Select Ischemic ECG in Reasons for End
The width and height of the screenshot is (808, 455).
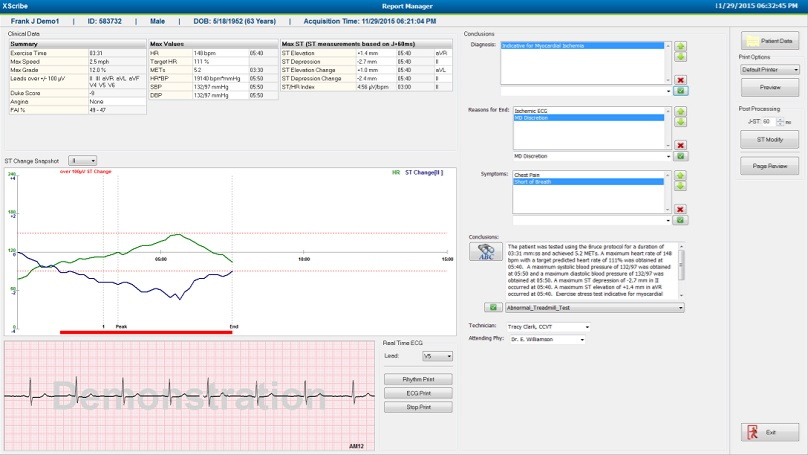coord(530,110)
